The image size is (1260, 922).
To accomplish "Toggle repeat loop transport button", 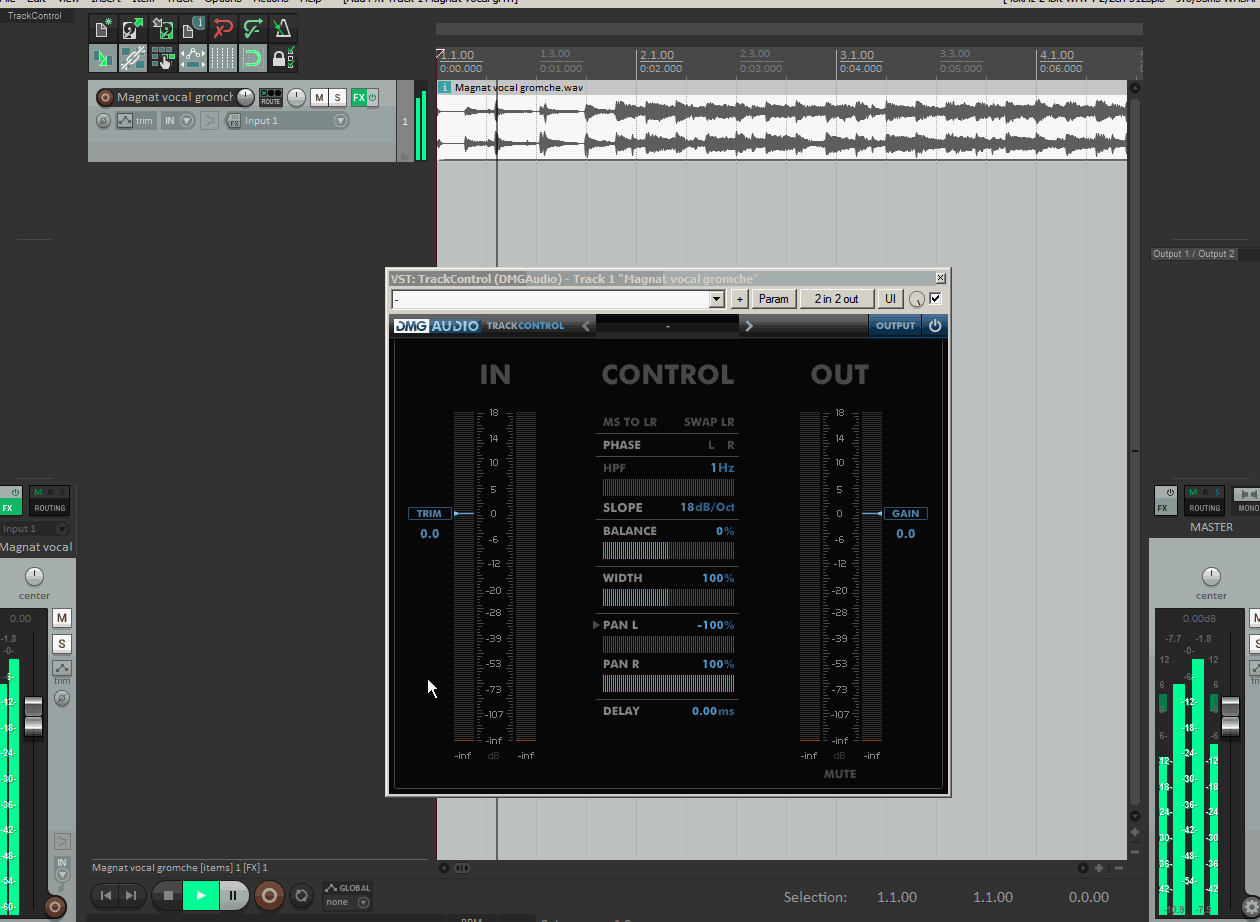I will [301, 896].
